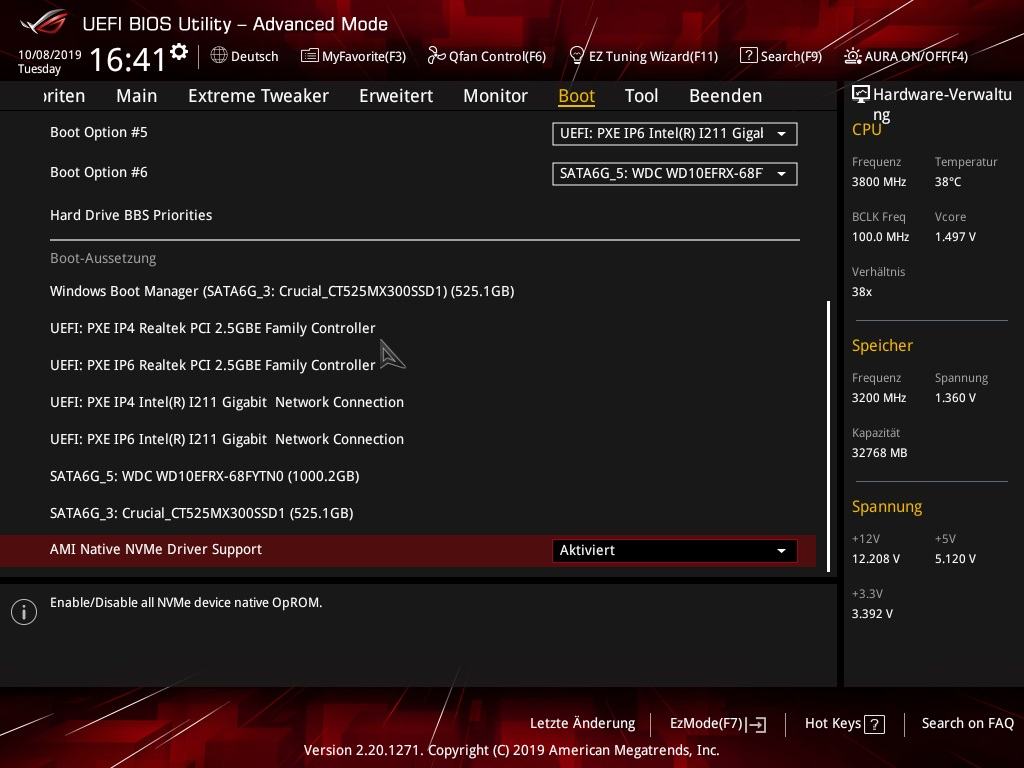Image resolution: width=1024 pixels, height=768 pixels.
Task: Click +5V value 5.120 V
Action: (x=955, y=559)
